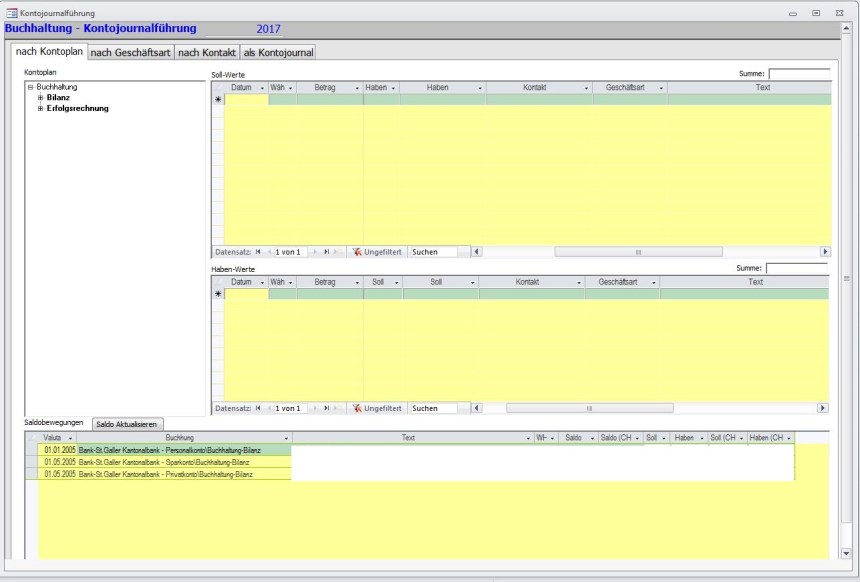This screenshot has height=582, width=860.
Task: Expand the Bilanz tree node
Action: tap(41, 98)
